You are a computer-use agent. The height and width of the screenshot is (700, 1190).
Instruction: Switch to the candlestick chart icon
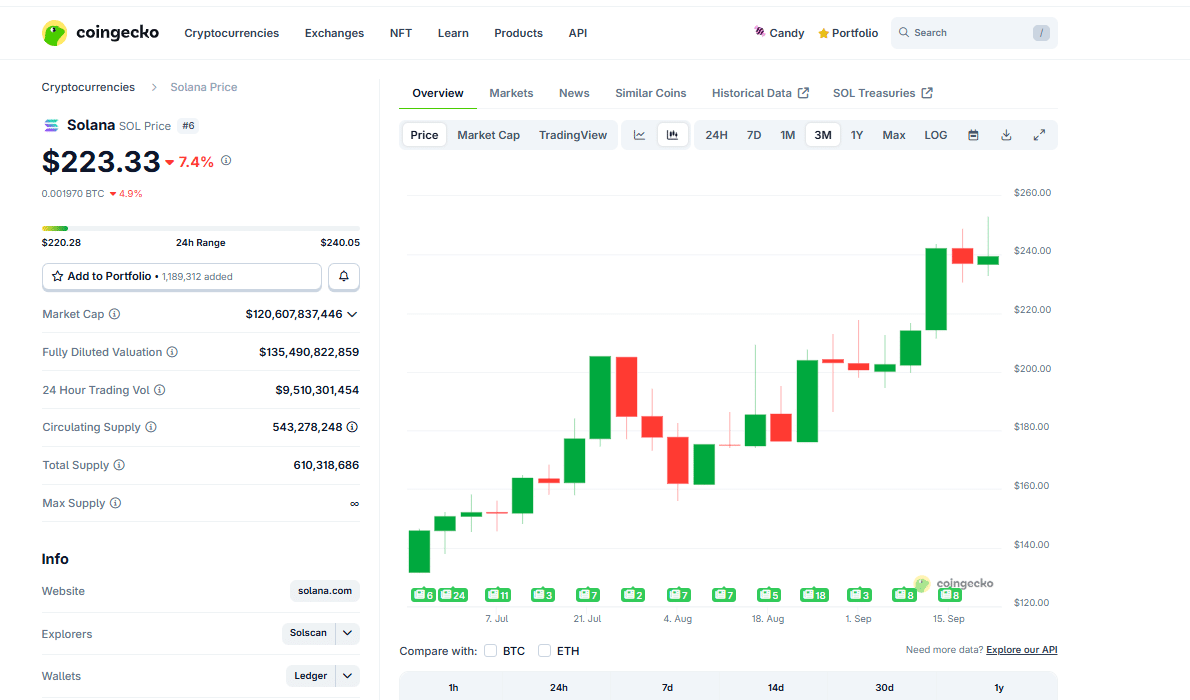(672, 135)
